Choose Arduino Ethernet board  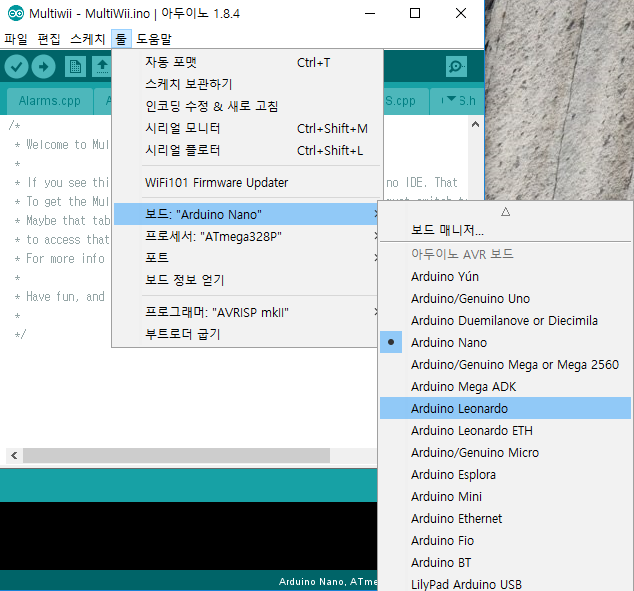[505, 518]
